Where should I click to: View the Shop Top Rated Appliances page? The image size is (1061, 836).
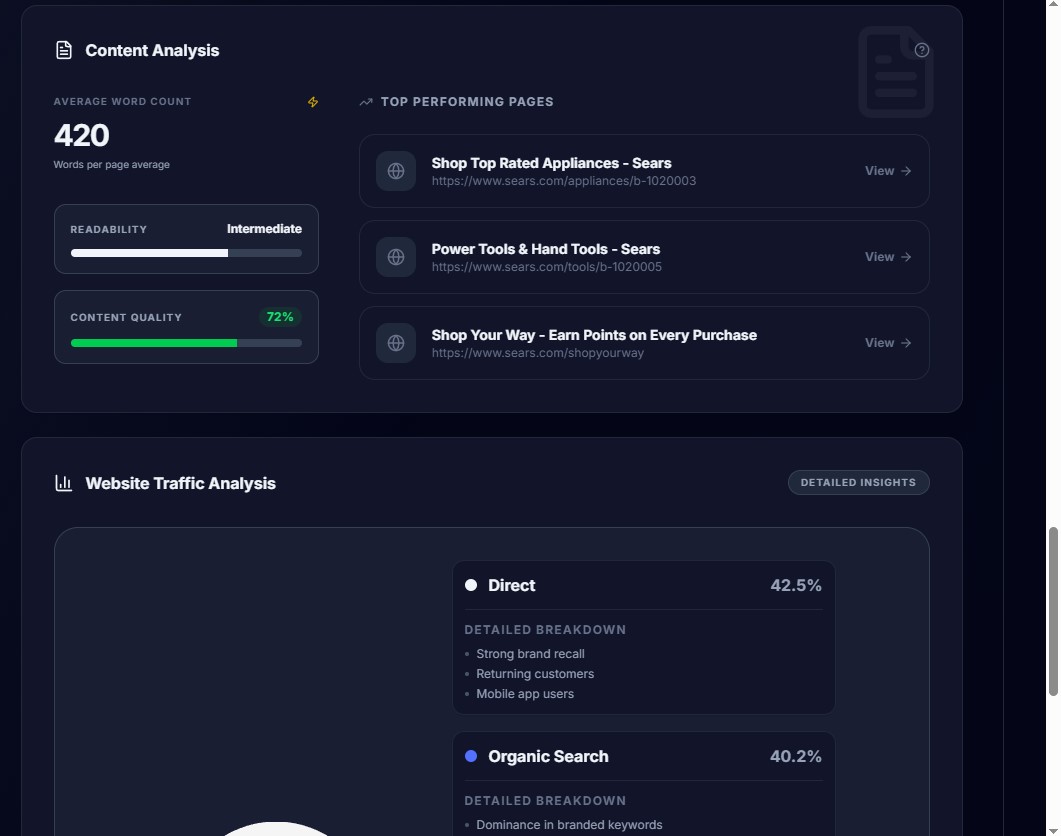pos(888,171)
